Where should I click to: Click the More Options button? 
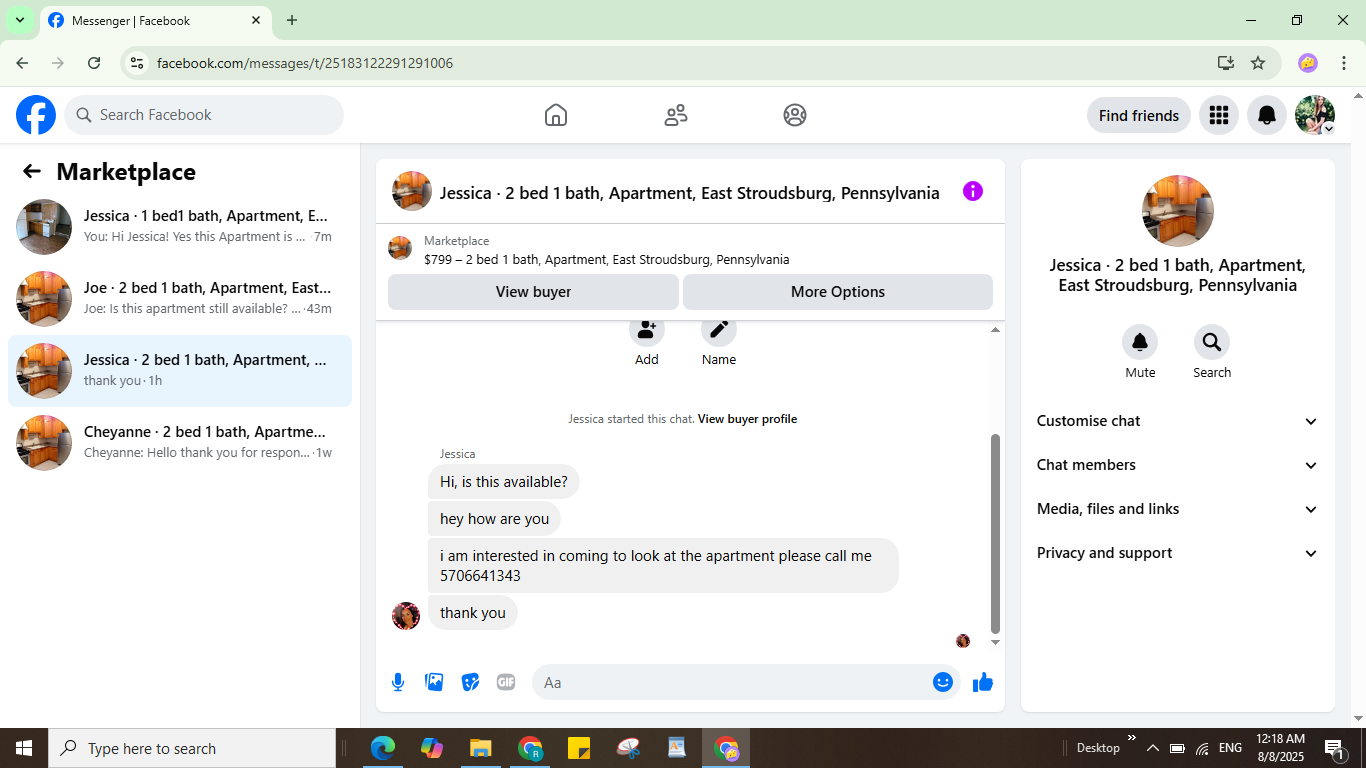(x=838, y=292)
